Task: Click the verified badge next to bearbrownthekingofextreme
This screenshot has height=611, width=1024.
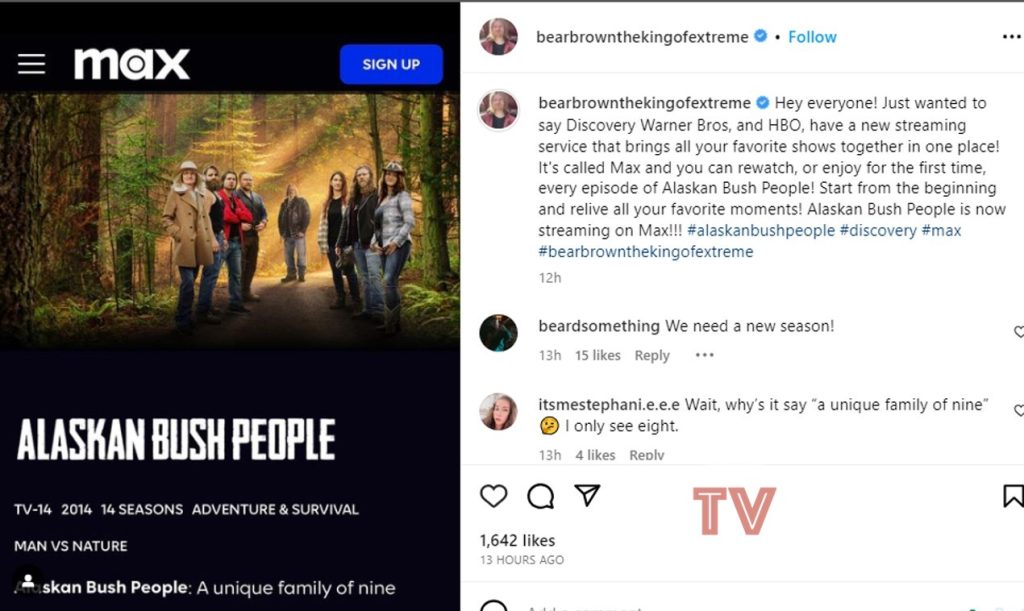Action: pyautogui.click(x=760, y=36)
